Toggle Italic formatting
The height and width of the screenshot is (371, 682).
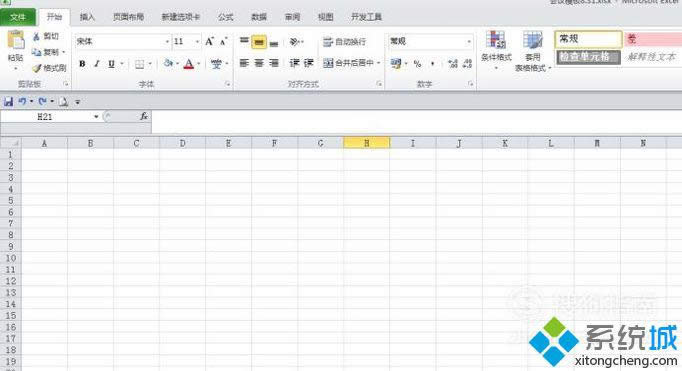click(97, 64)
